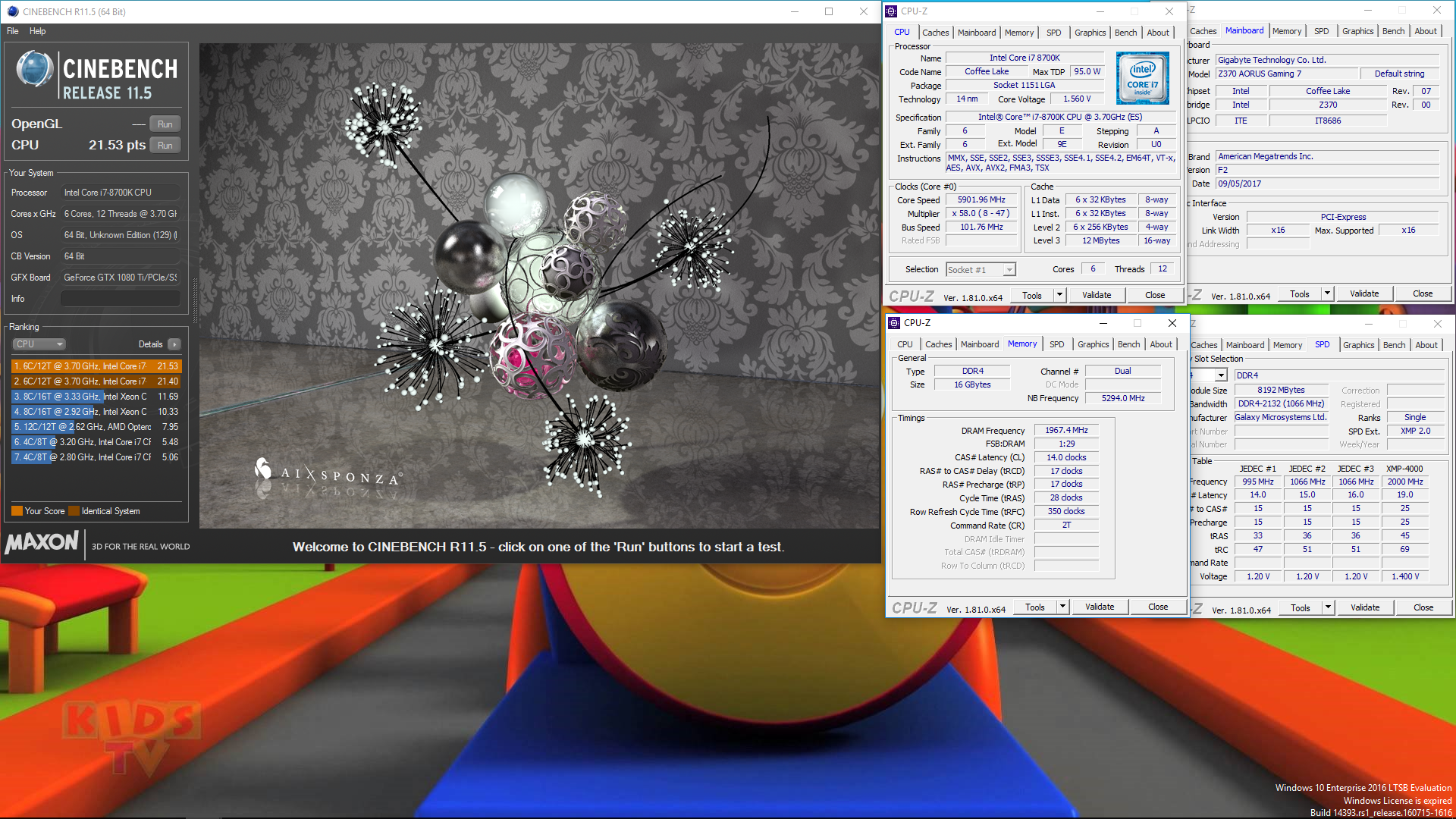Expand Tools dropdown arrow in CPU-Z SPD window
This screenshot has height=819, width=1456.
1328,608
